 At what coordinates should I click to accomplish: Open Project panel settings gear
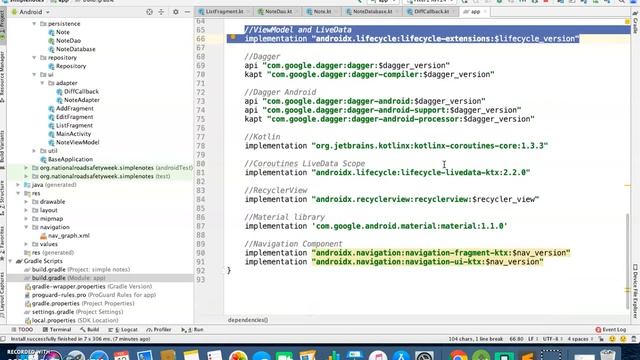176,12
